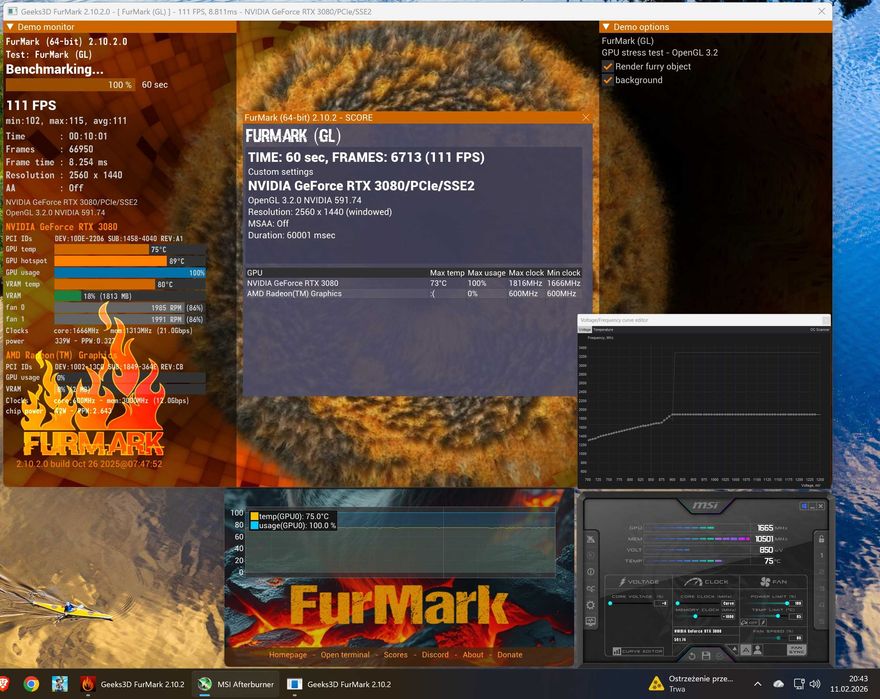Click the reset to defaults icon in Afterburner
The height and width of the screenshot is (699, 880).
[x=692, y=656]
